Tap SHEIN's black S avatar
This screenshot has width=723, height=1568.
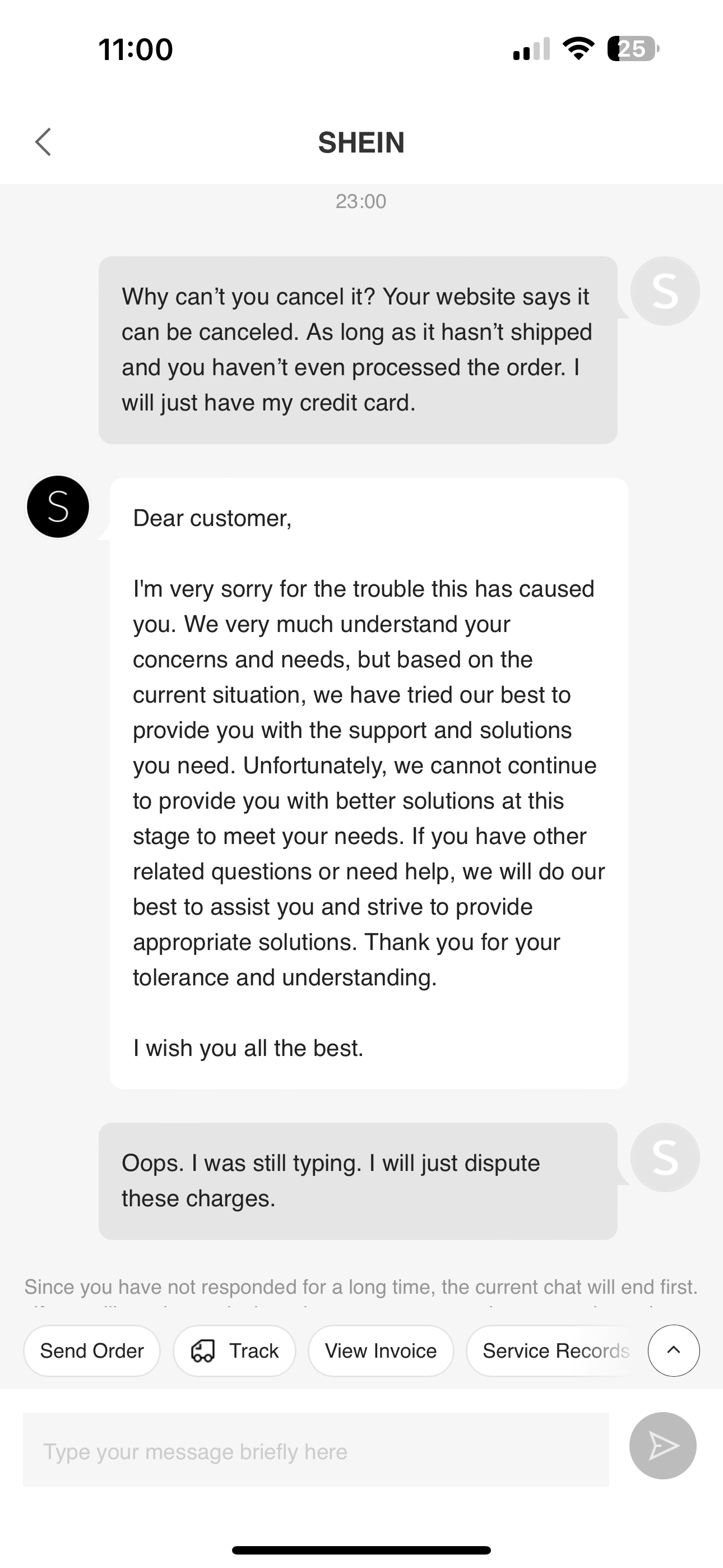57,506
